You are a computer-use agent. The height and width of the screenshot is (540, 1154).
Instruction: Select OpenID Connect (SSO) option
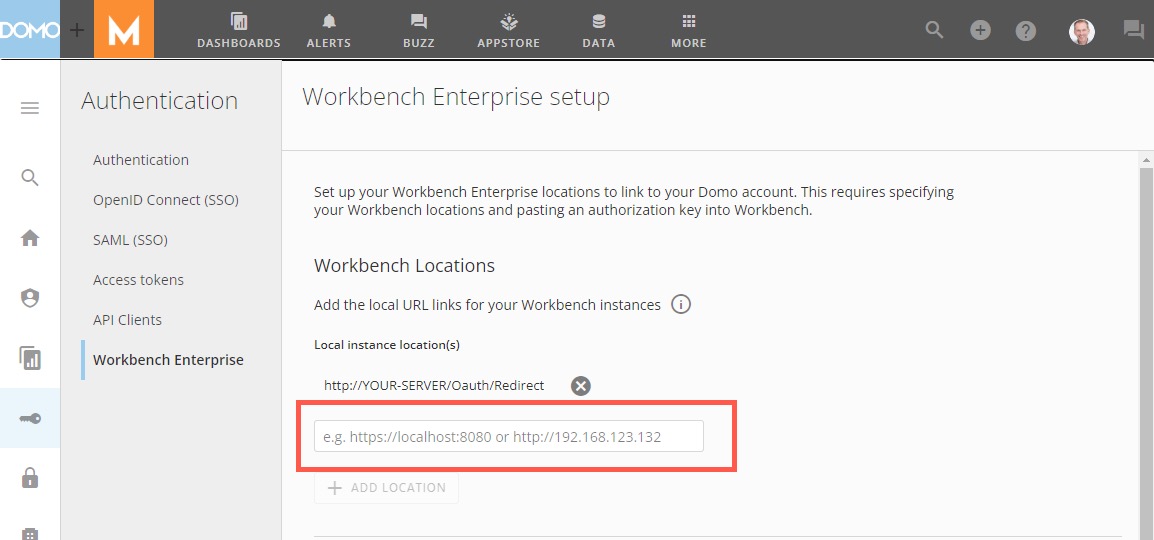tap(166, 200)
